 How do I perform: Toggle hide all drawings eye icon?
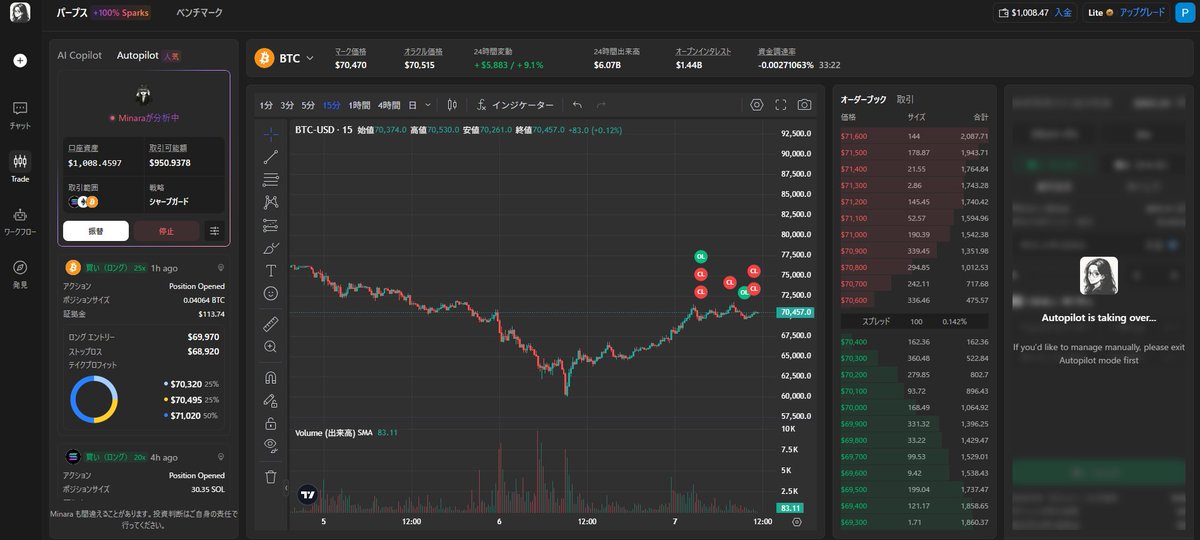[271, 445]
